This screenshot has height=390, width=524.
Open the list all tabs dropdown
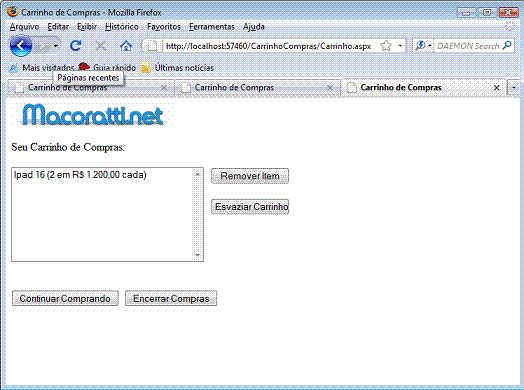click(514, 88)
